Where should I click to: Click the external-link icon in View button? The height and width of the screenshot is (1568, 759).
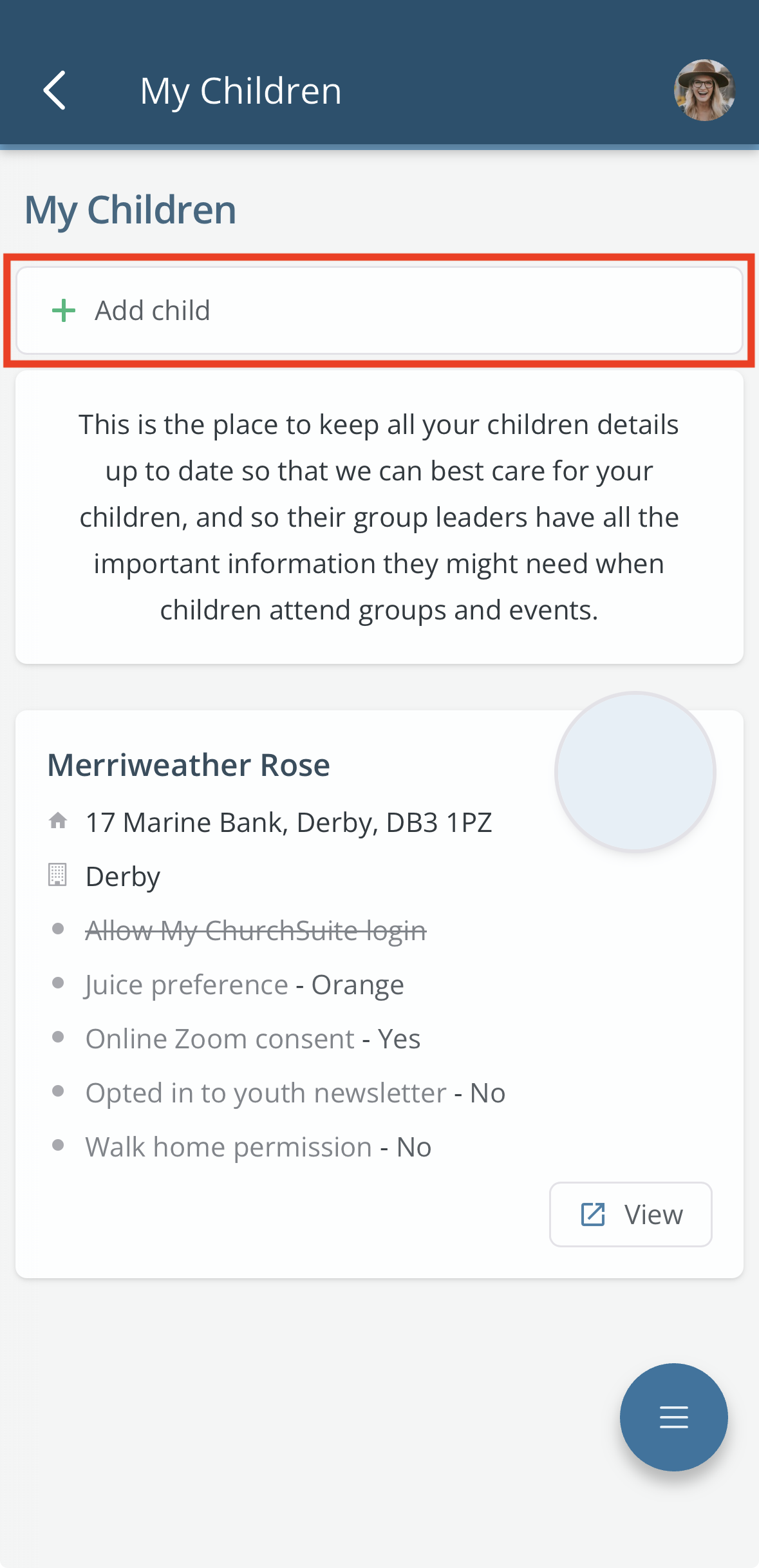tap(593, 1214)
